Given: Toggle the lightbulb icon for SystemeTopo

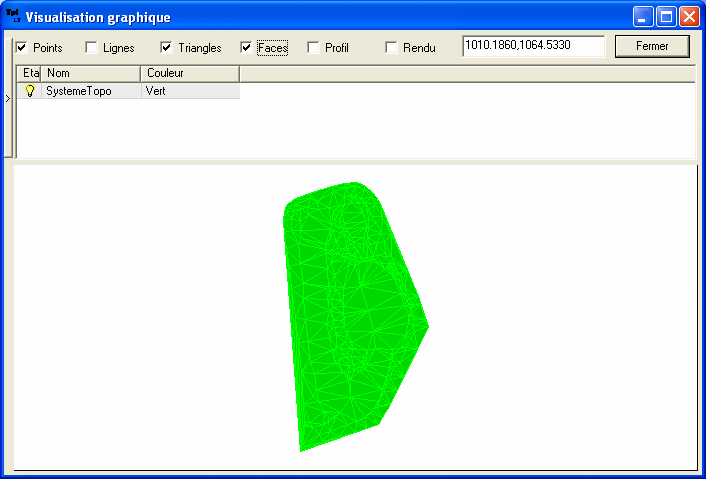Looking at the screenshot, I should [29, 91].
